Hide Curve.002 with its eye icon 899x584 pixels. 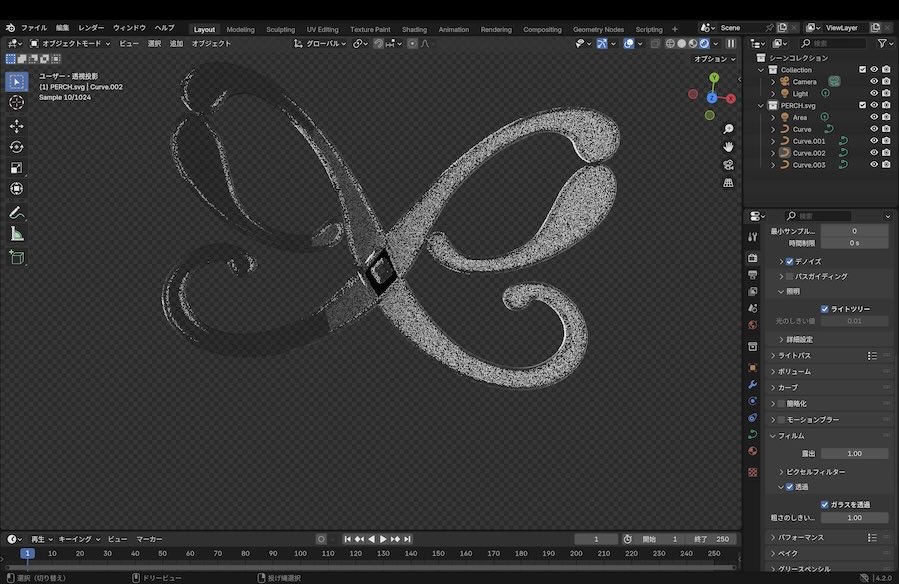point(874,153)
